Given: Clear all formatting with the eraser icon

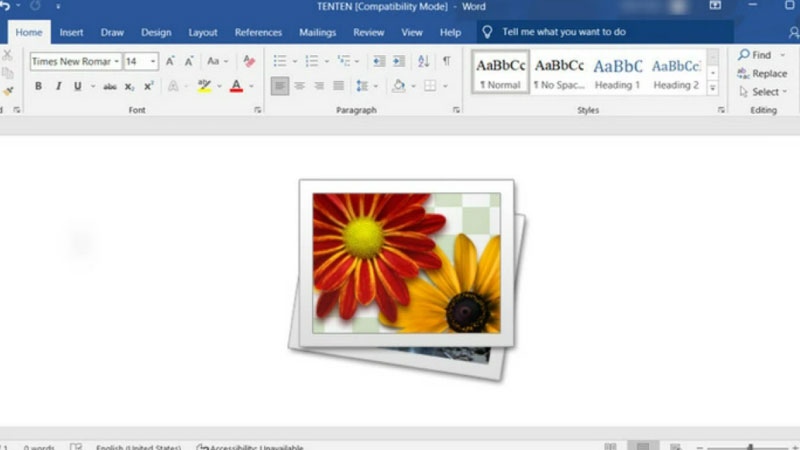Looking at the screenshot, I should (x=249, y=61).
